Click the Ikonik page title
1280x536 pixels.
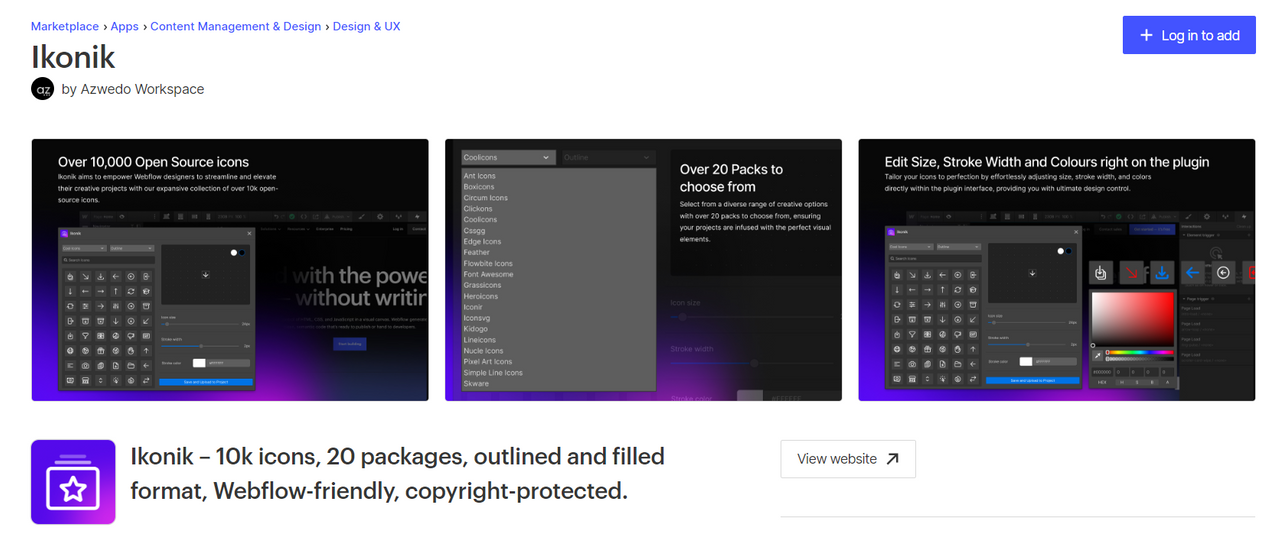73,56
